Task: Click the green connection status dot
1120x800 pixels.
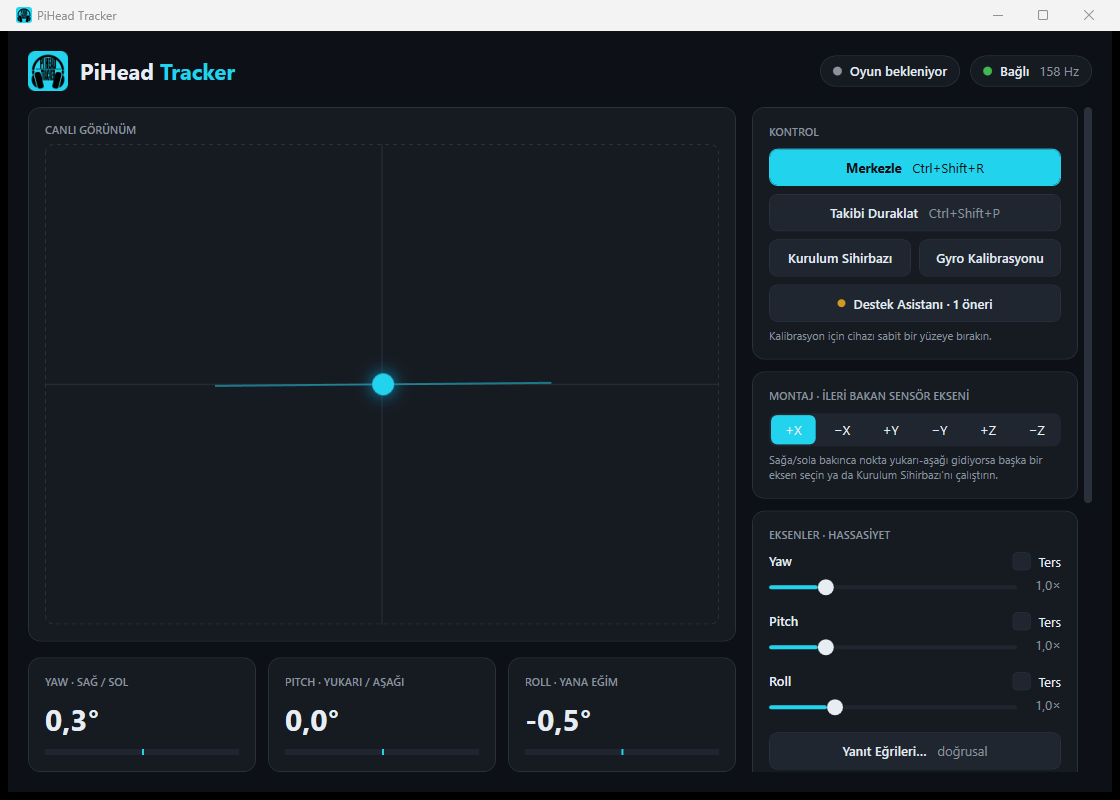Action: 987,71
